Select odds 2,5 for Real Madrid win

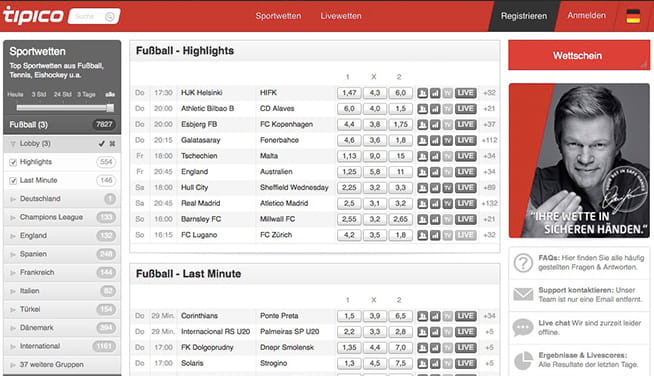[x=349, y=203]
